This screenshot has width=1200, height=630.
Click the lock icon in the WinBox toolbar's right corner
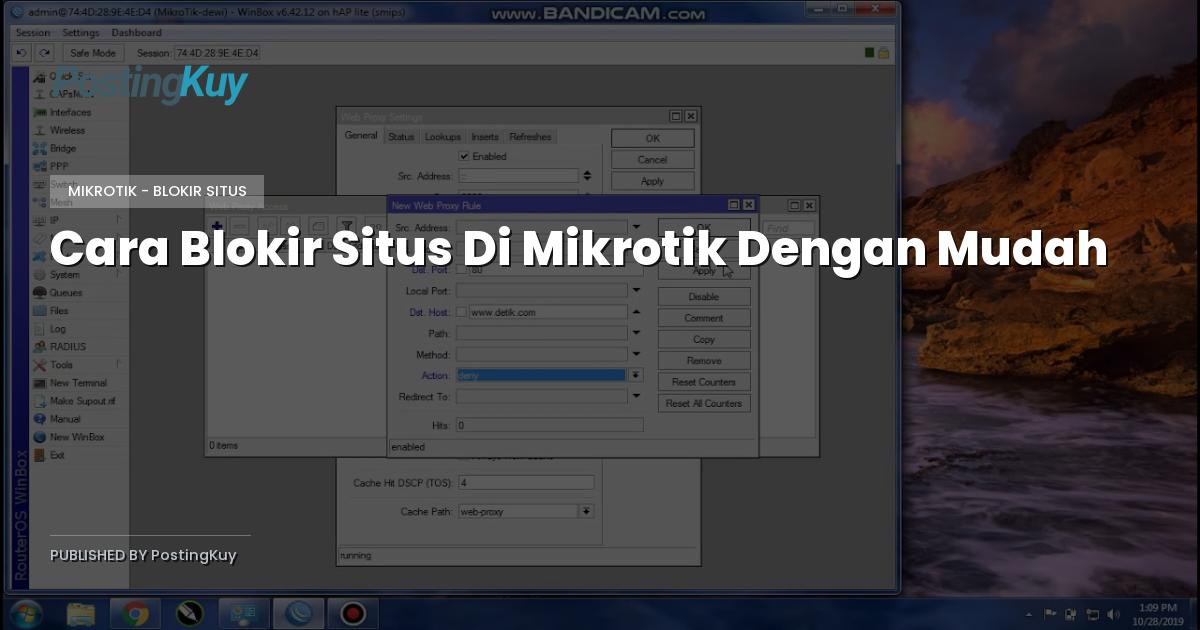coord(883,52)
